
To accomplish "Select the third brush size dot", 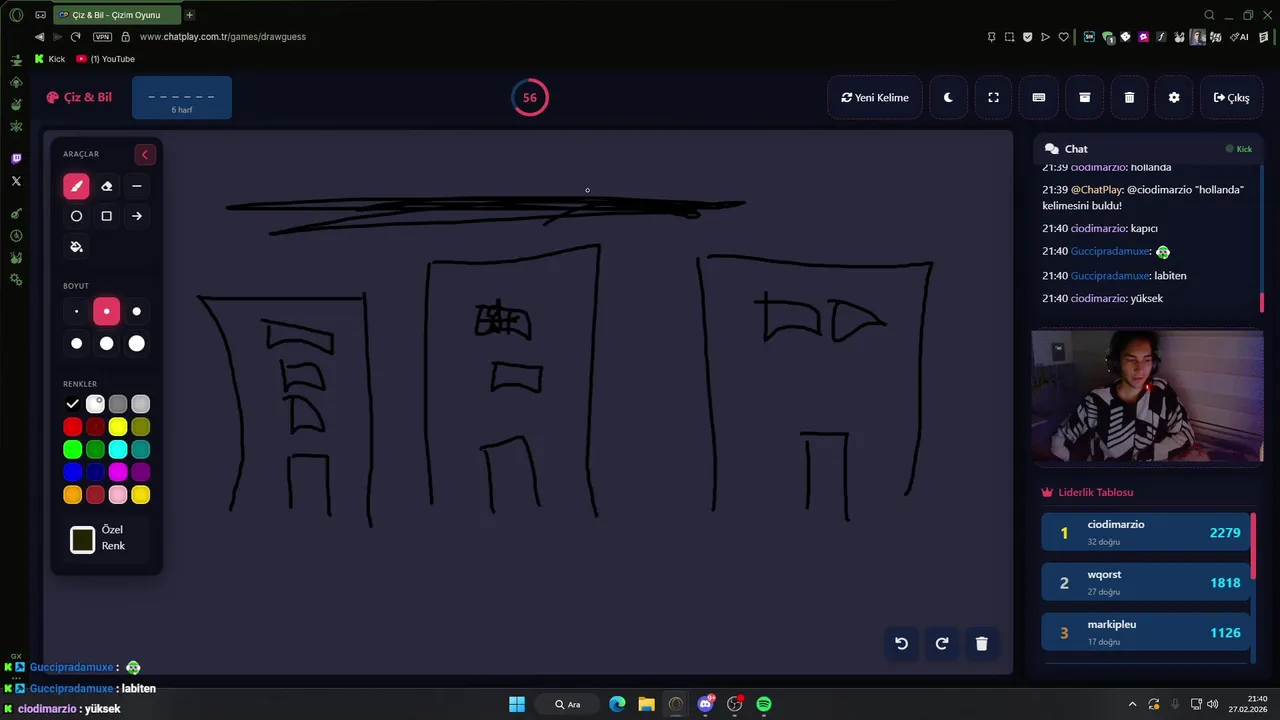I will (137, 312).
